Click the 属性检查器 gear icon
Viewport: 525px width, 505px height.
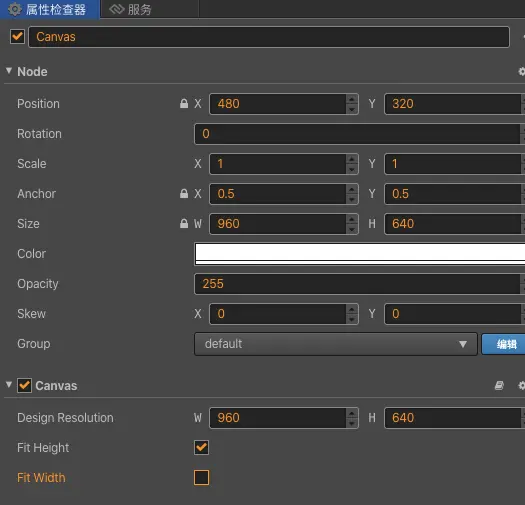15,9
